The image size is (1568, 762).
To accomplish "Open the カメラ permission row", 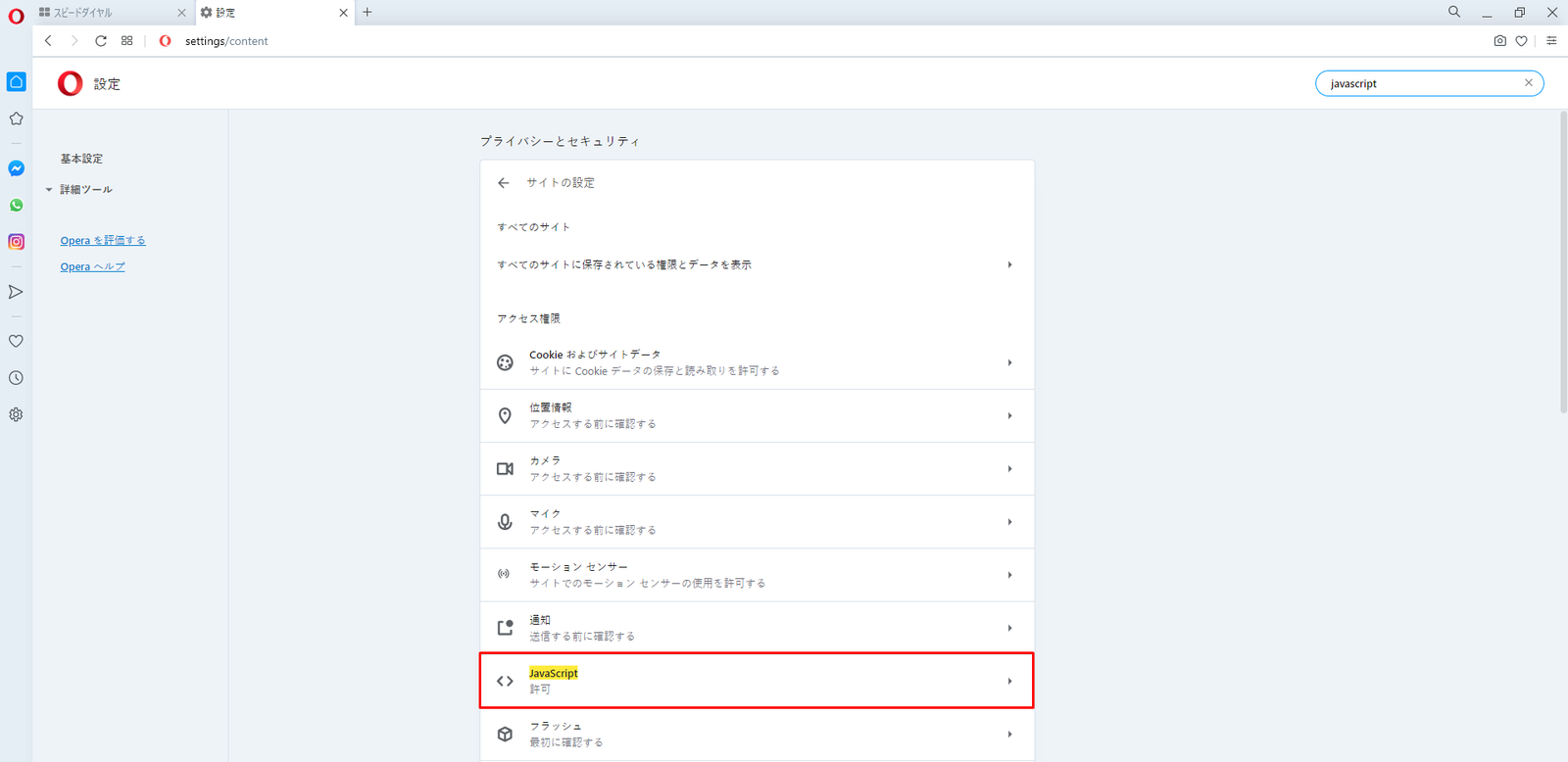I will (x=756, y=469).
